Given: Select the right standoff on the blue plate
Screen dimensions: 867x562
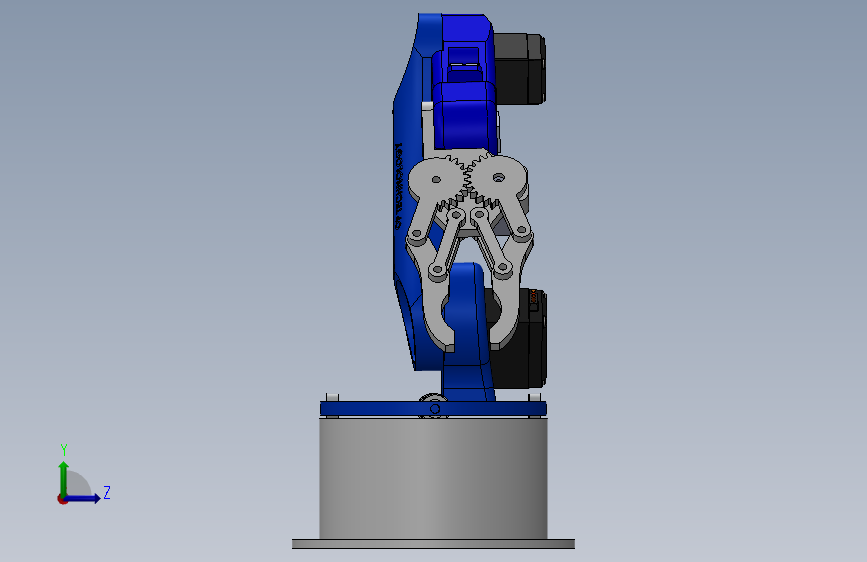Looking at the screenshot, I should pos(534,397).
